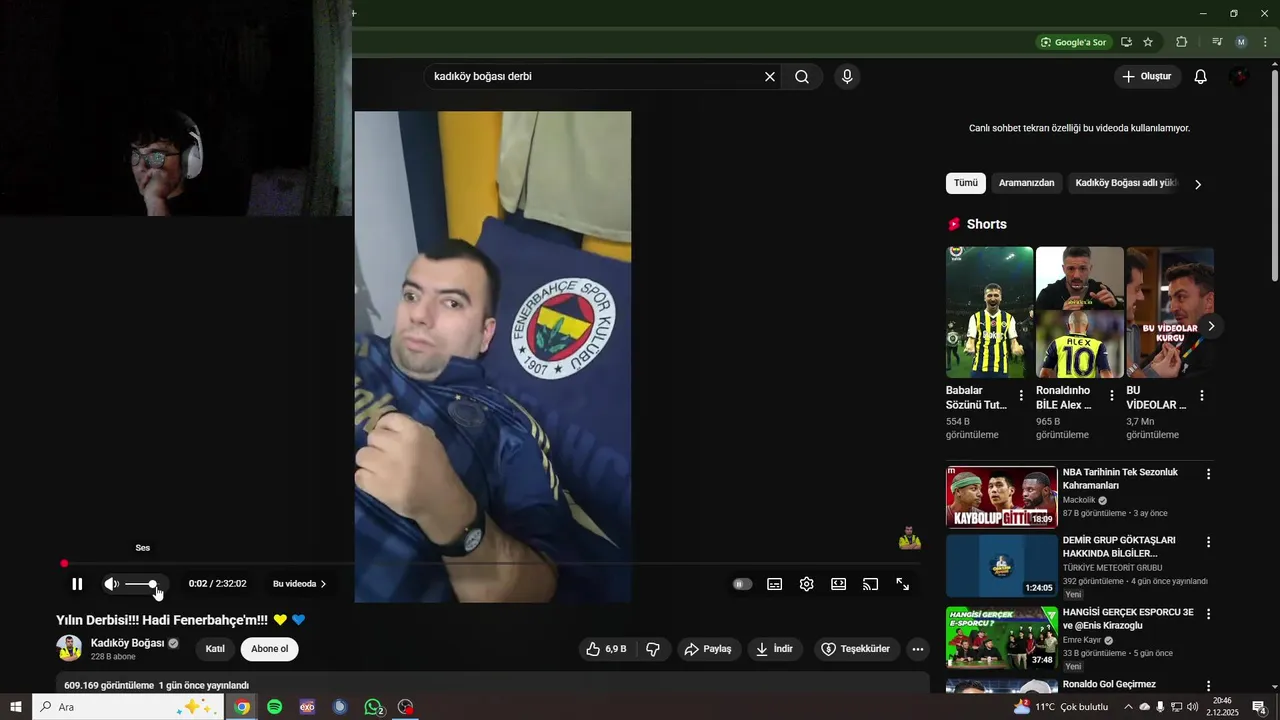This screenshot has height=720, width=1280.
Task: Open Chrome profile 'M' avatar
Action: tap(1241, 42)
